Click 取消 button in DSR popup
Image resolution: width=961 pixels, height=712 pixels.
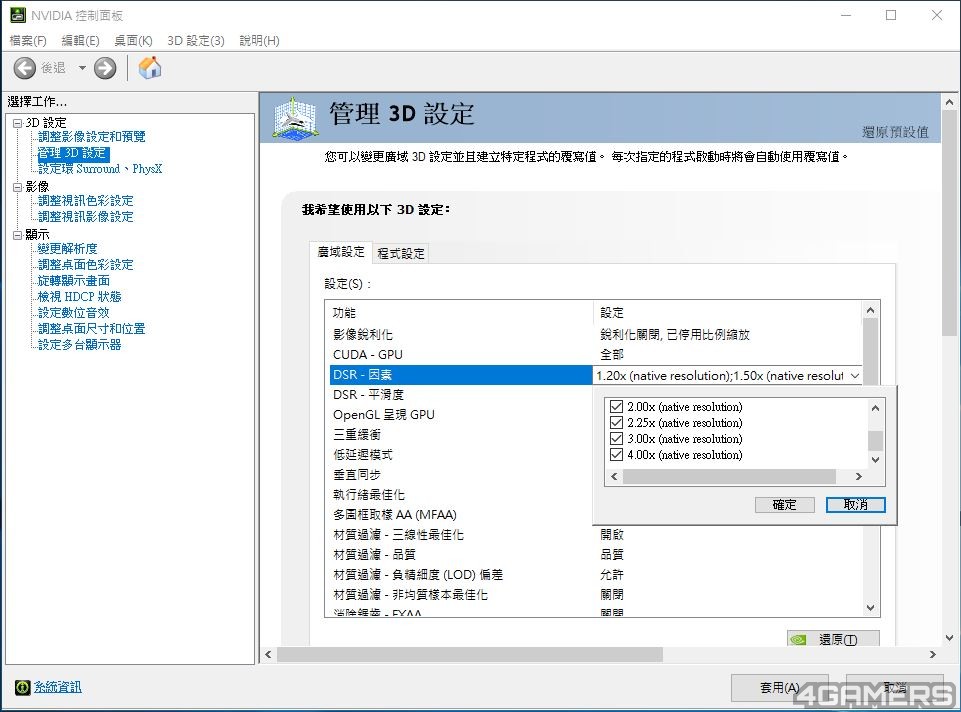click(856, 505)
